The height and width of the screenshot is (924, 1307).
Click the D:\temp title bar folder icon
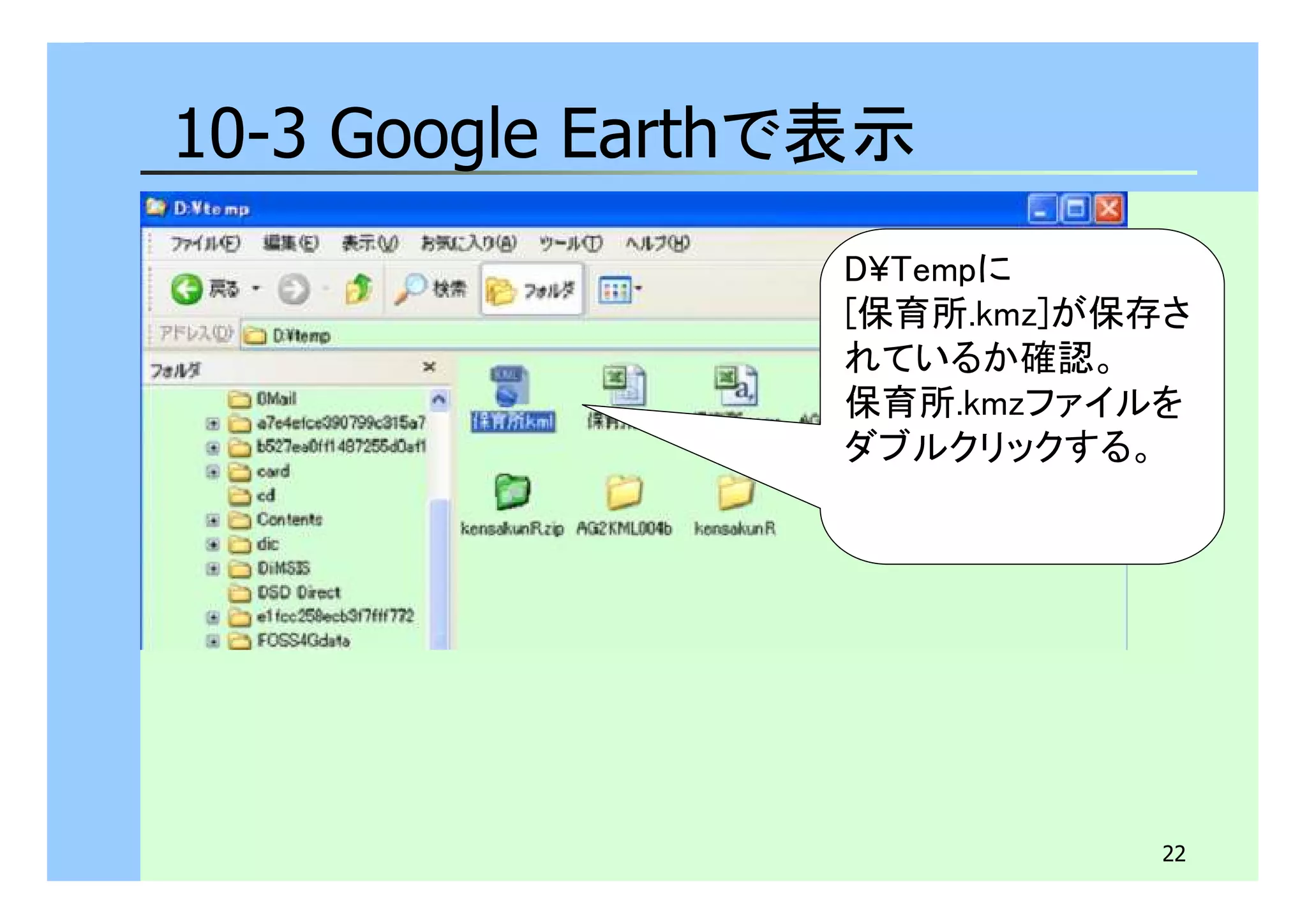[156, 207]
